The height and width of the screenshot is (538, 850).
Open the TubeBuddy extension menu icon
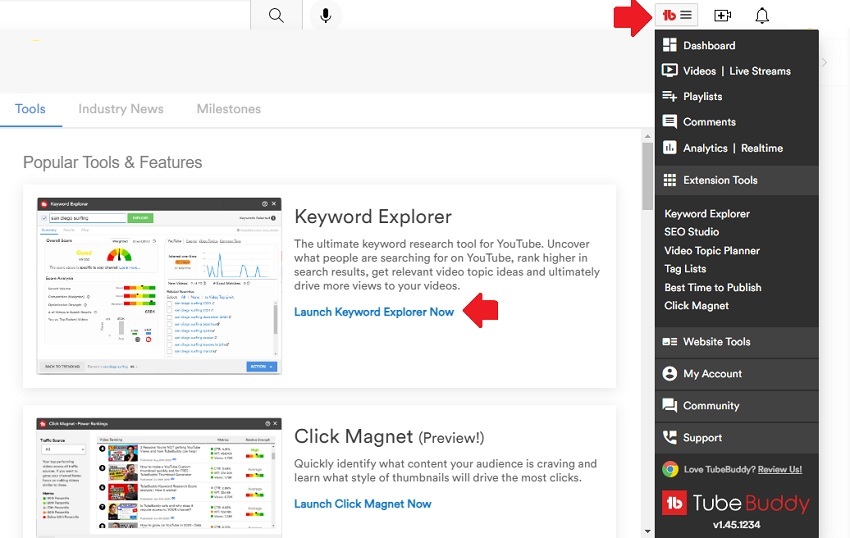[x=677, y=15]
